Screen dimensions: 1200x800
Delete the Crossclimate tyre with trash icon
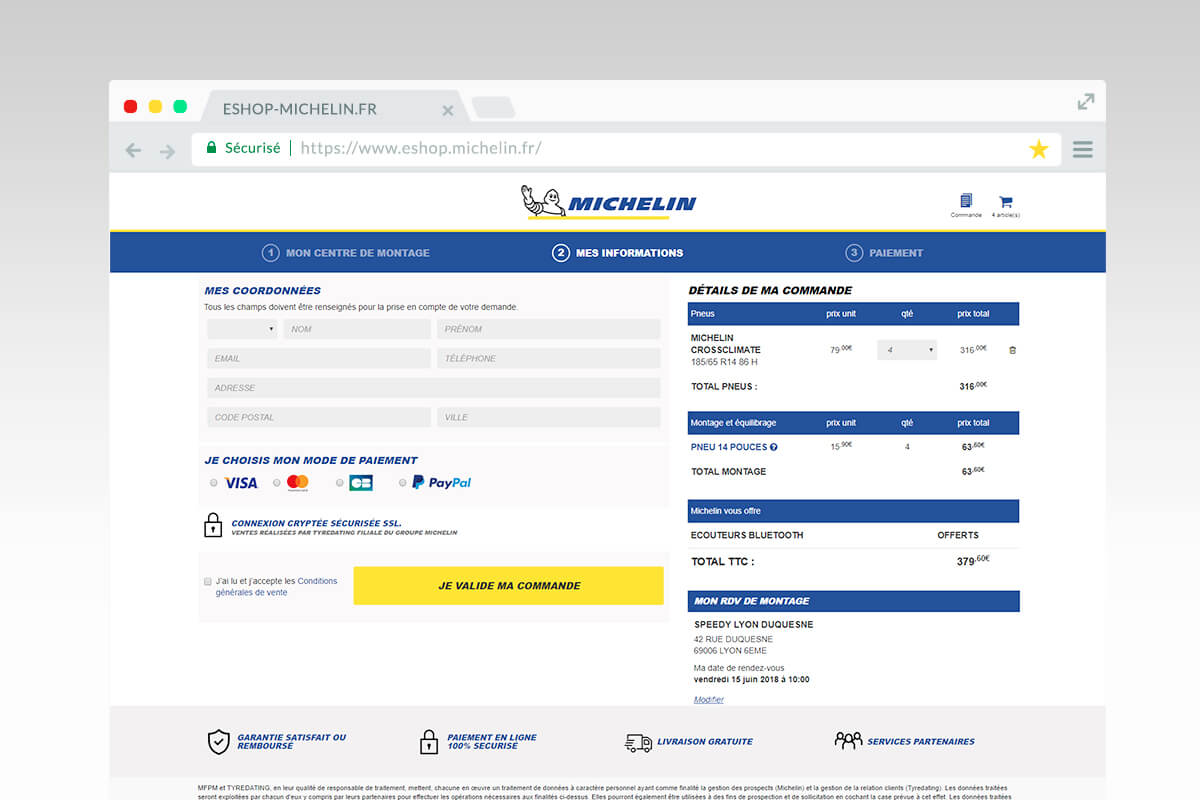1012,350
